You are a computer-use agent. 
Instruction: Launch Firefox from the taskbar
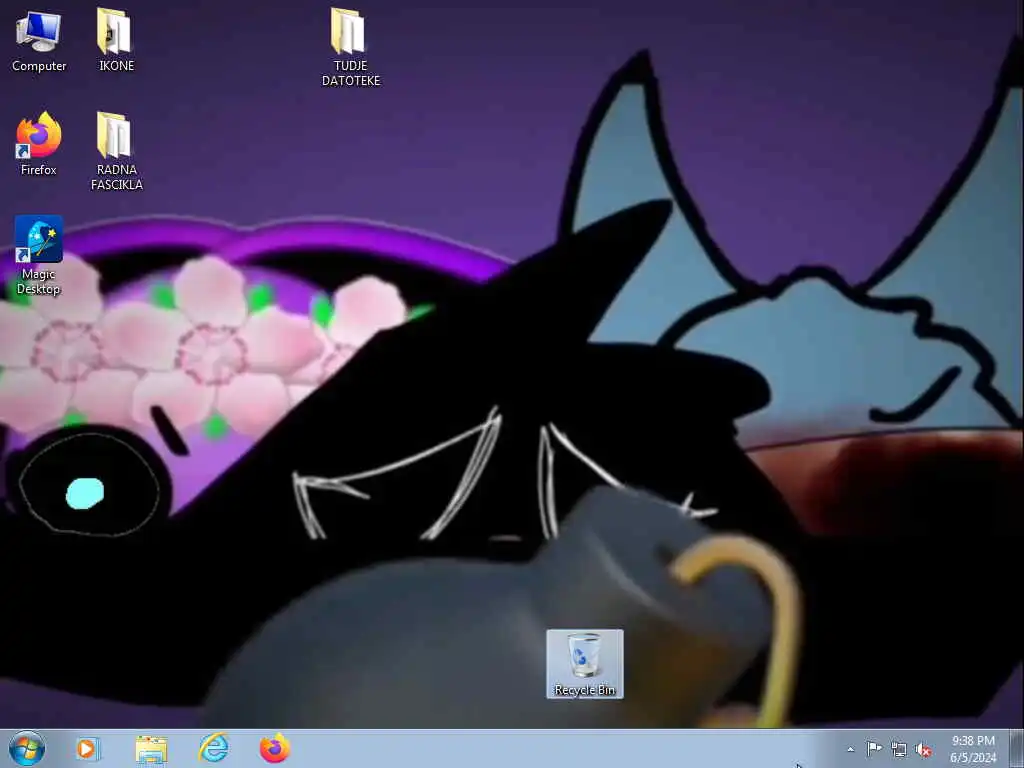tap(275, 748)
